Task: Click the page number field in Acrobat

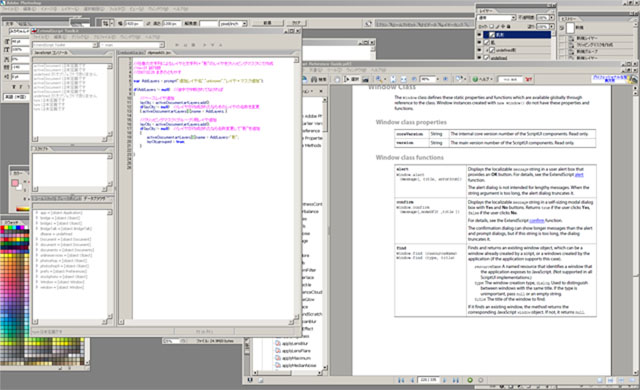Action: [428, 380]
